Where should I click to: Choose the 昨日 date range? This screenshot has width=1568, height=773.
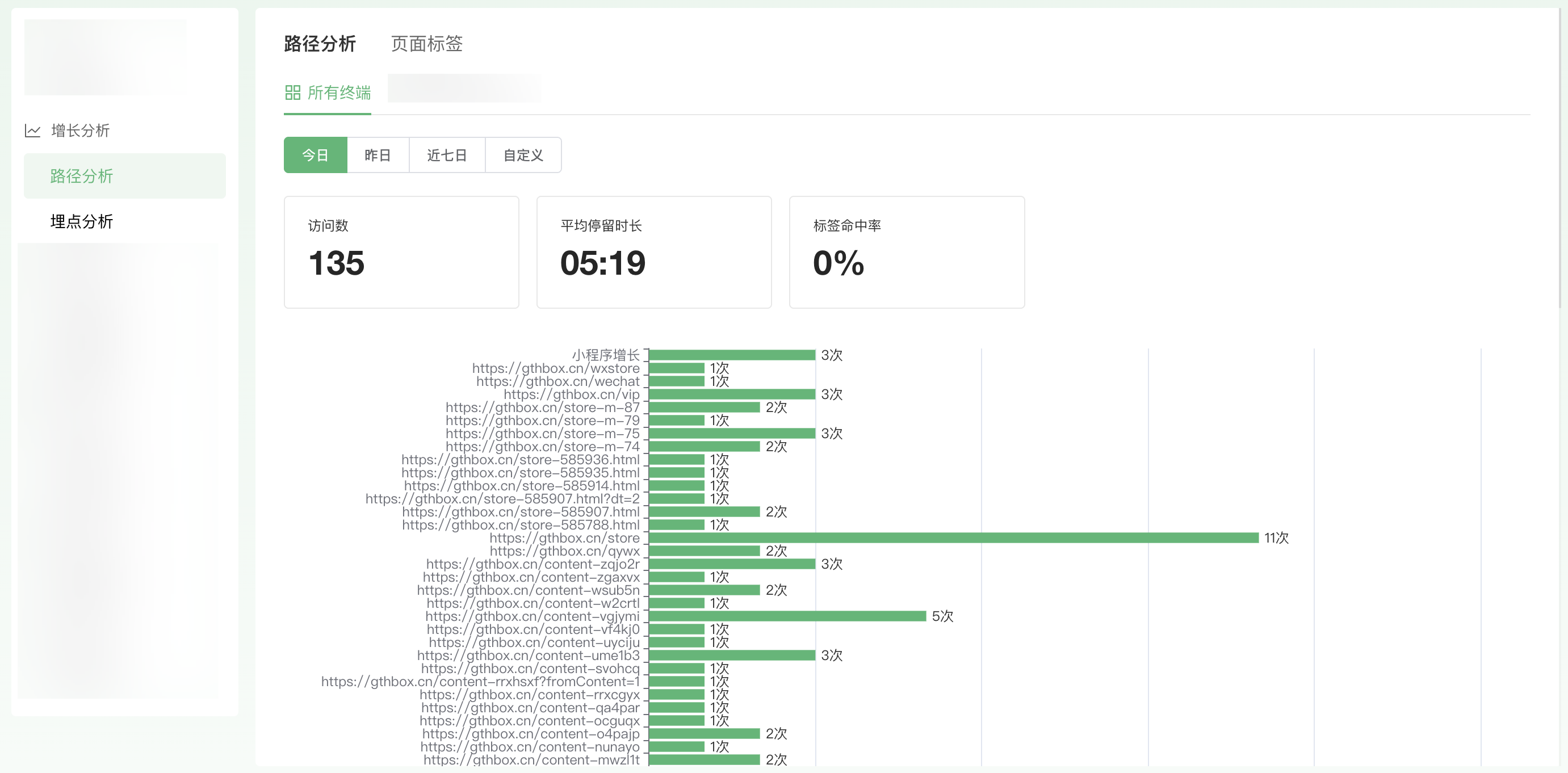(378, 155)
